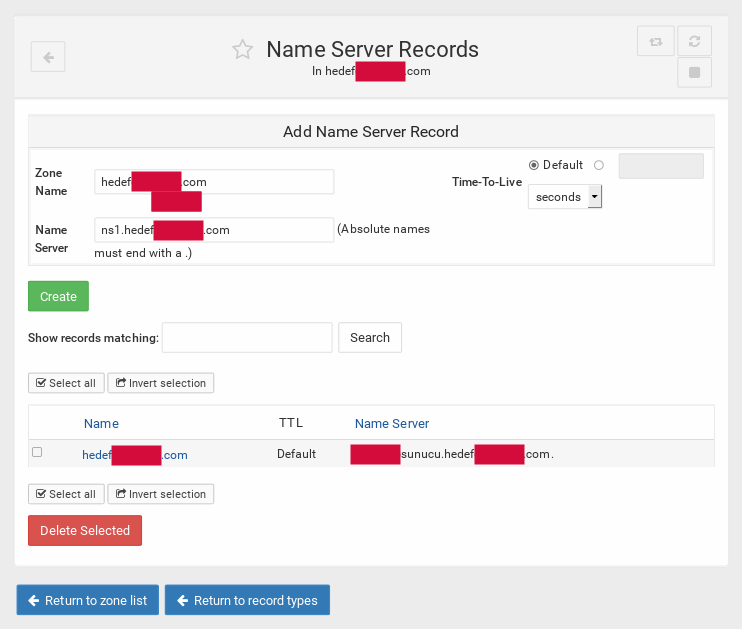Select the Default Time-To-Live radio button
The image size is (742, 629).
pos(533,165)
